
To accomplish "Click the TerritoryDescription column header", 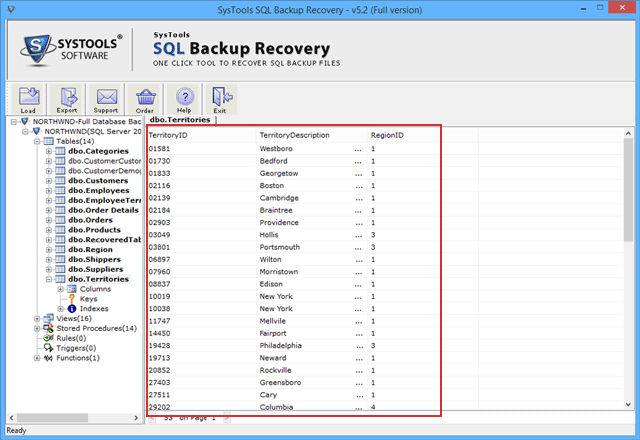I will coord(312,135).
